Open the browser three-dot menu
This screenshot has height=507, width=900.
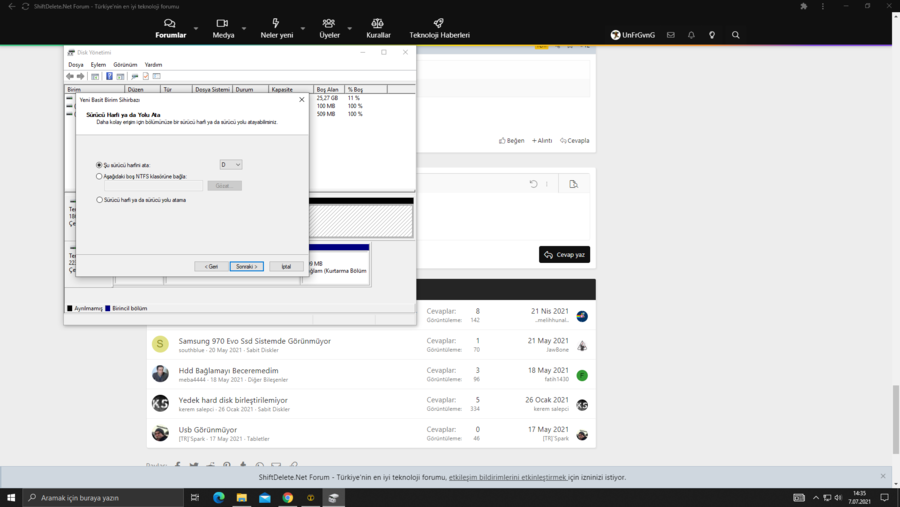coord(823,6)
